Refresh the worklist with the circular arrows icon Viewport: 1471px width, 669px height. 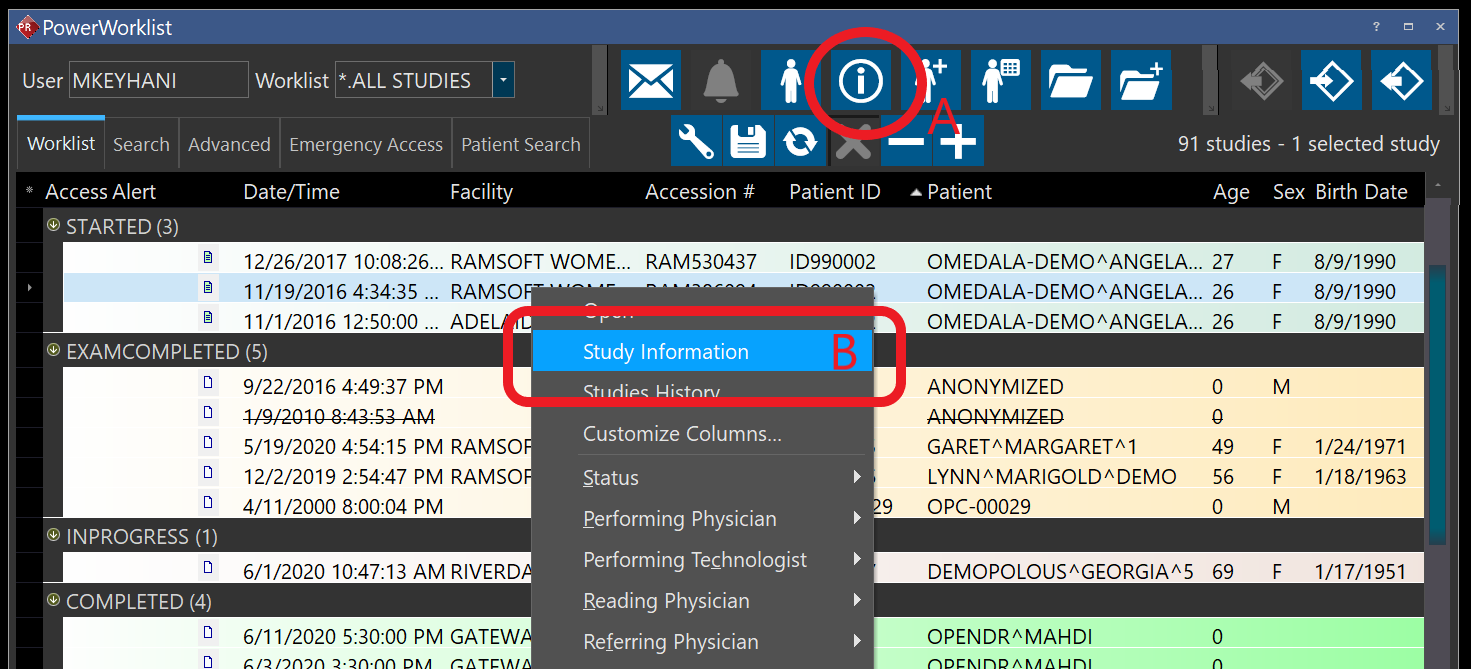tap(800, 142)
